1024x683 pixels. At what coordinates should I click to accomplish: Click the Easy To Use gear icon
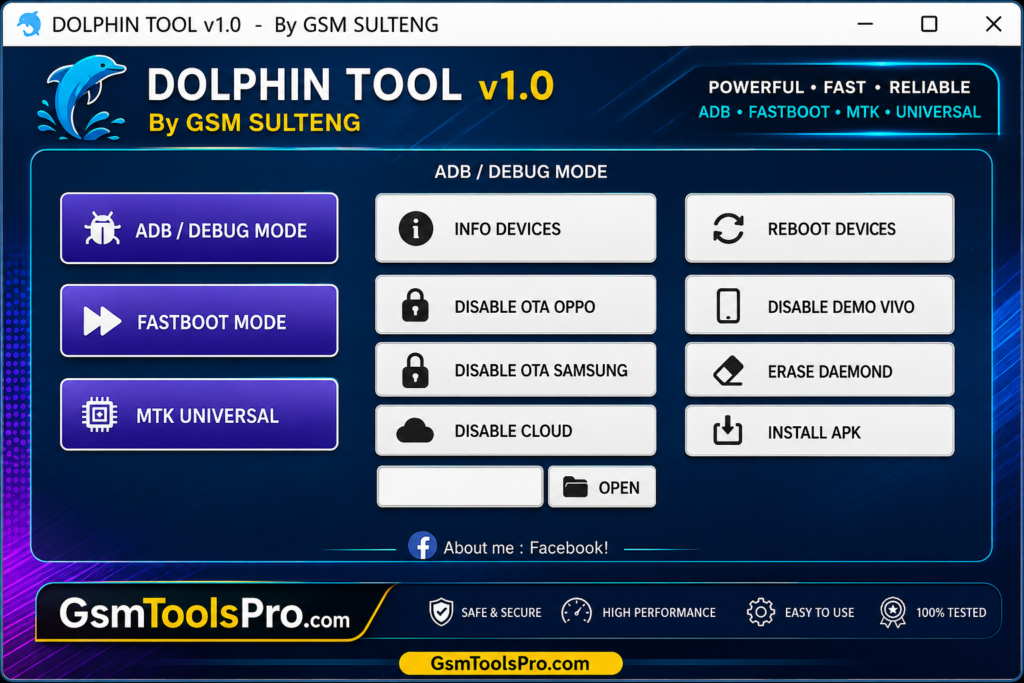tap(761, 612)
